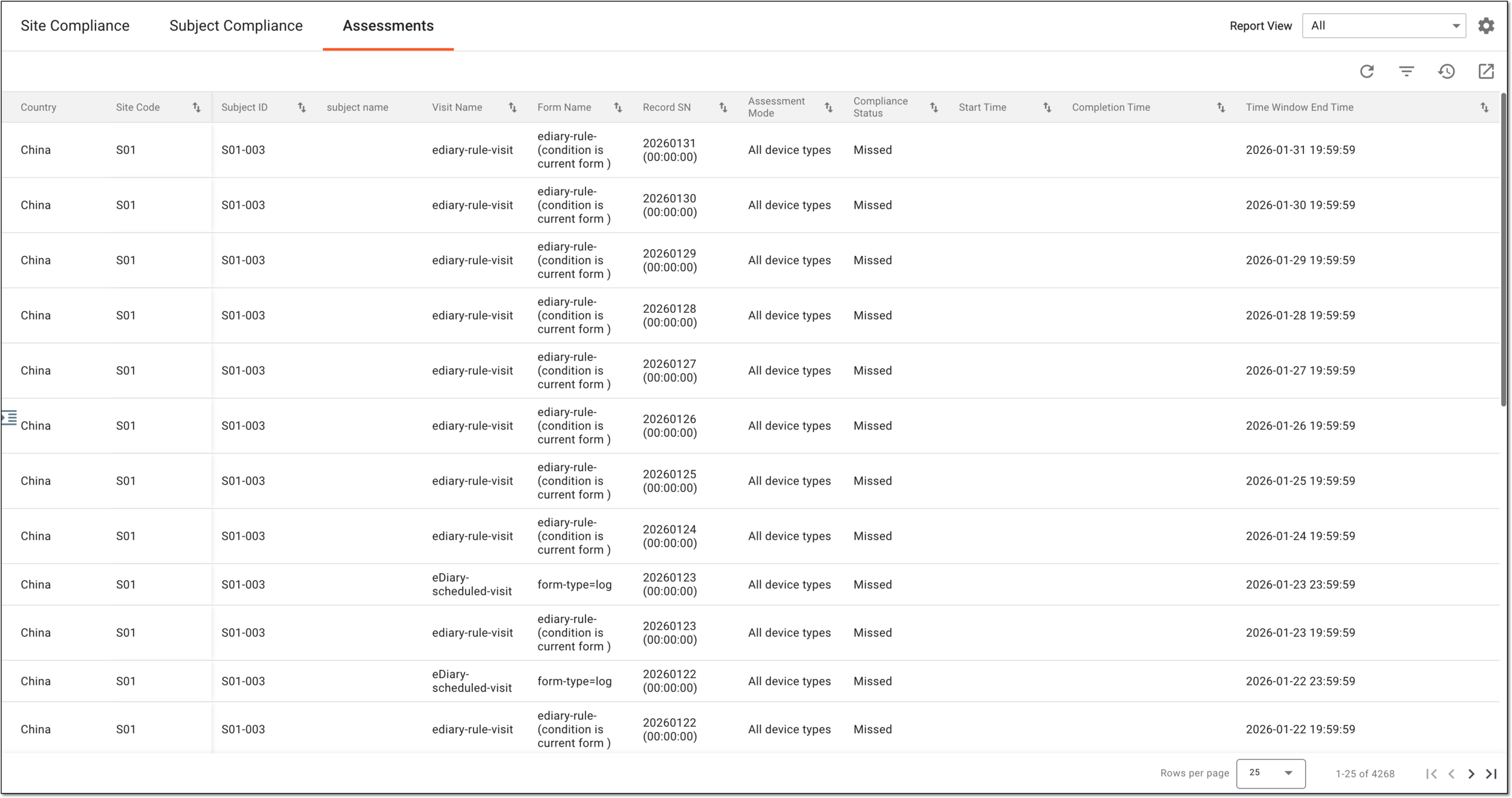Sort by Record SN column
Image resolution: width=1512 pixels, height=798 pixels.
point(723,108)
